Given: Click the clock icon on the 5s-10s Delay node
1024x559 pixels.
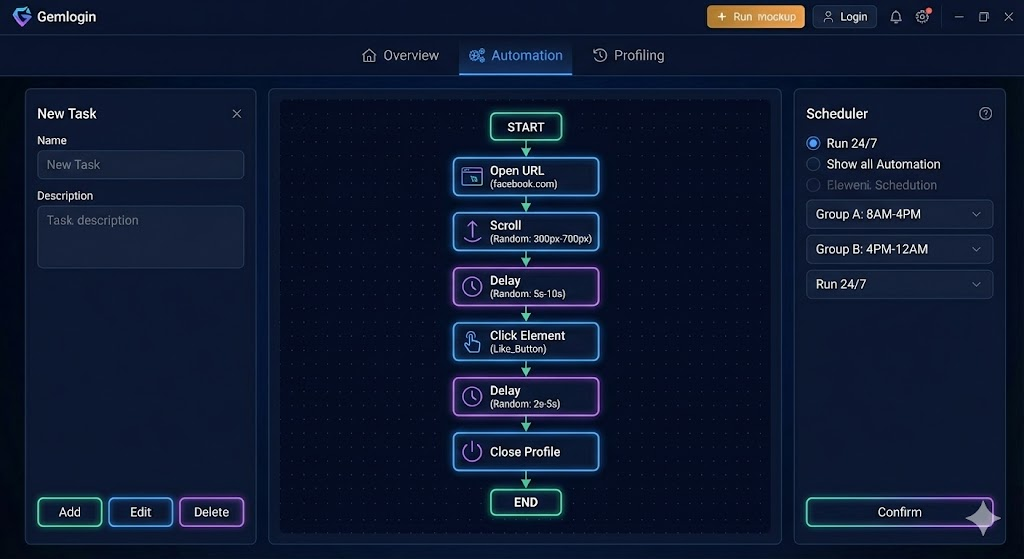Looking at the screenshot, I should 472,287.
